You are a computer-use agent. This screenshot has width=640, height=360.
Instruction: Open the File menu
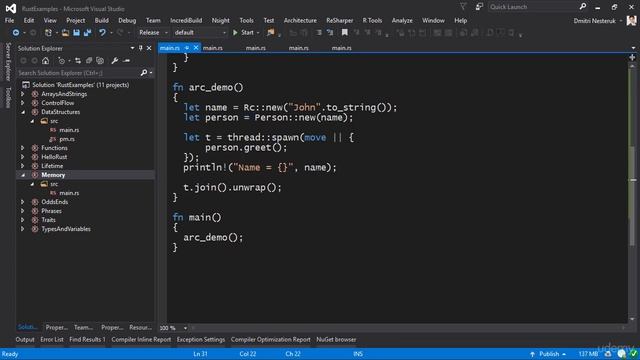click(9, 20)
